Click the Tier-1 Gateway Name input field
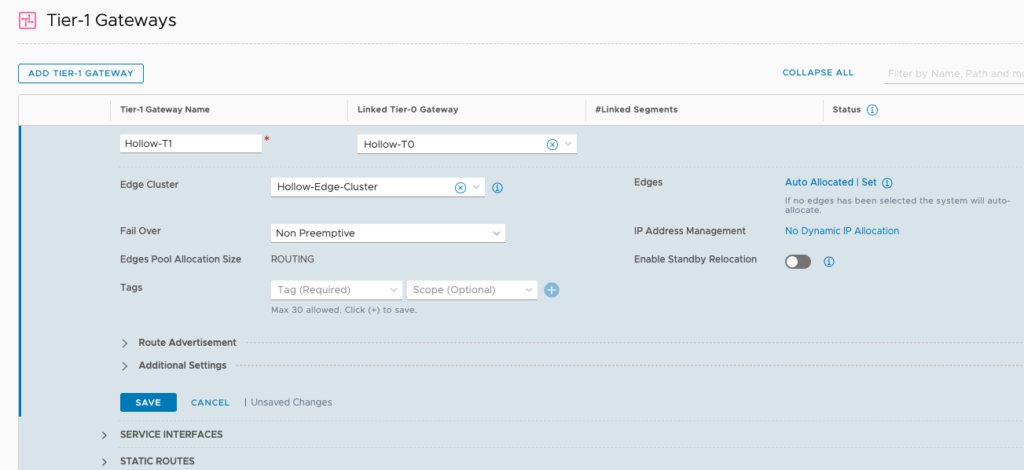This screenshot has height=470, width=1024. point(190,144)
